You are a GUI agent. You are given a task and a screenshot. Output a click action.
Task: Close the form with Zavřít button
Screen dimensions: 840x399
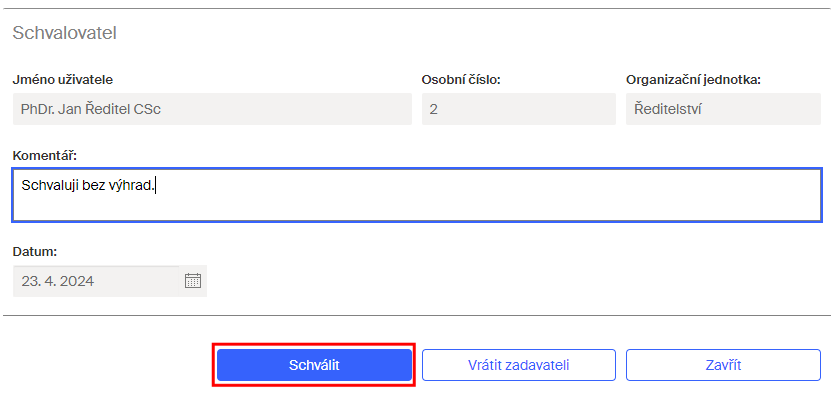pyautogui.click(x=723, y=365)
